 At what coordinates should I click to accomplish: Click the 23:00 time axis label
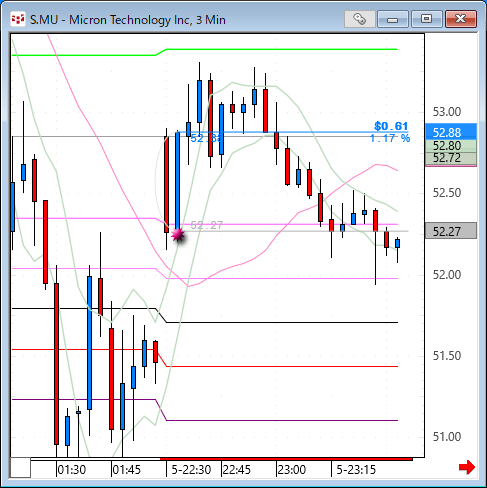pos(292,470)
